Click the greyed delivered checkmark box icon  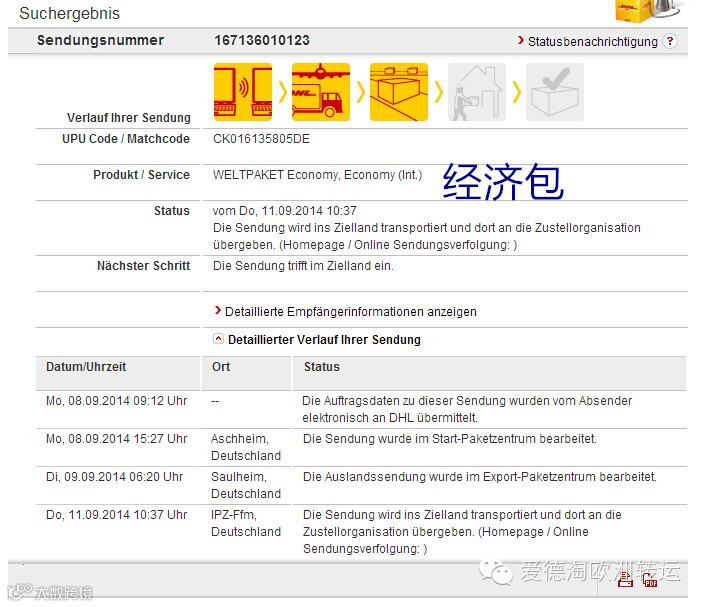(x=555, y=92)
